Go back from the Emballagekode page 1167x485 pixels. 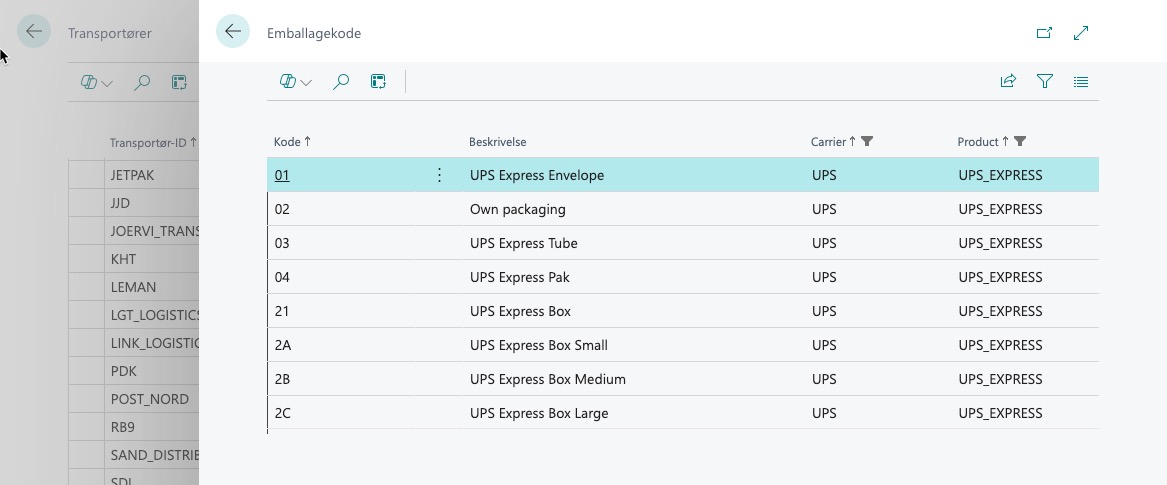[233, 32]
